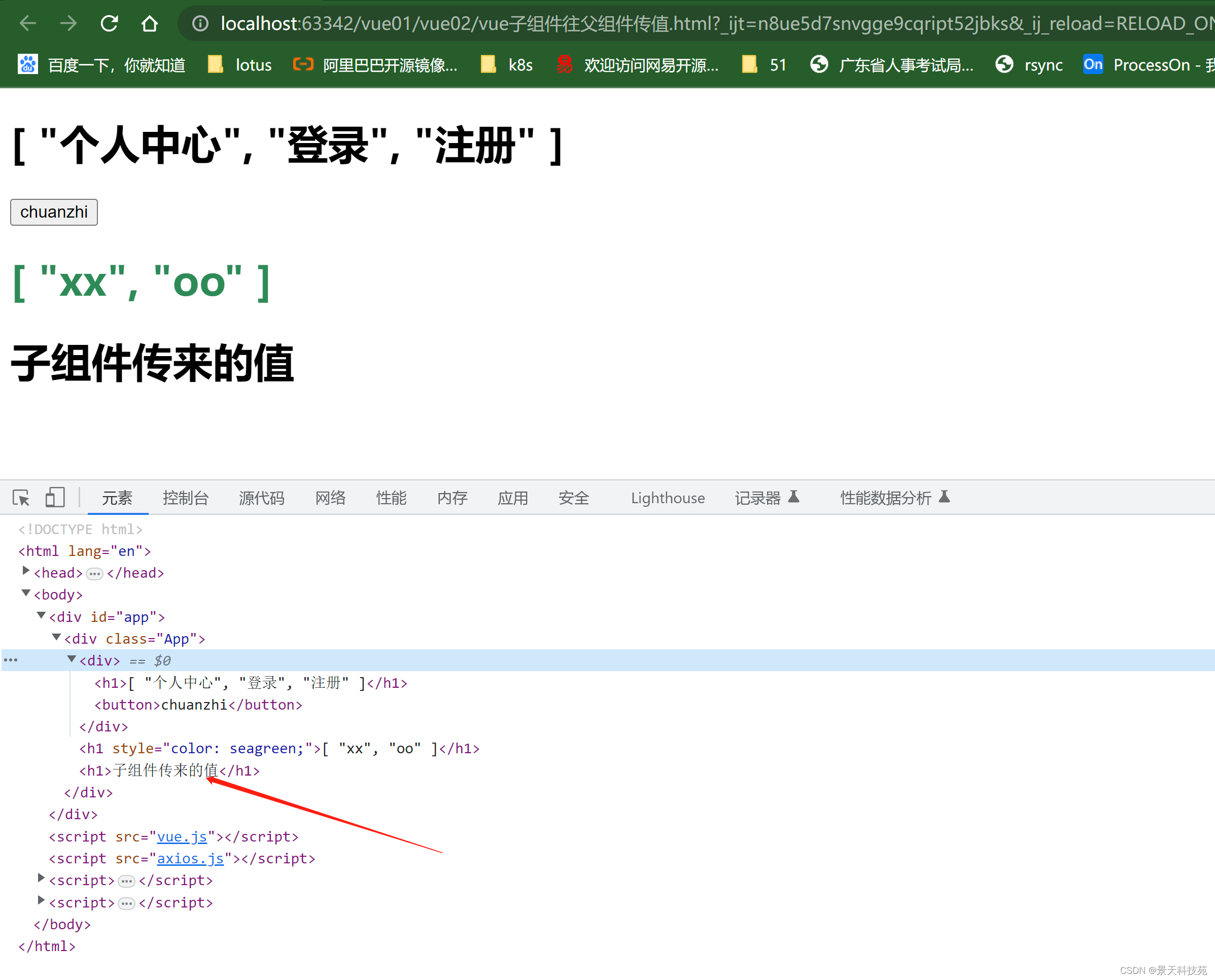1215x980 pixels.
Task: Open the ProcessOn bookmark
Action: 1149,64
